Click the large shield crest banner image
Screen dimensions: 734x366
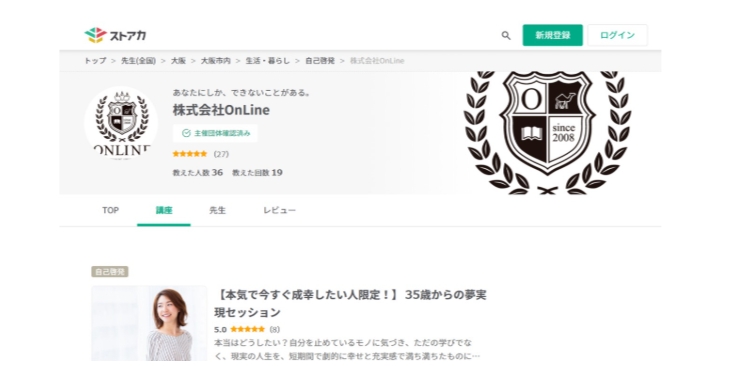click(548, 132)
